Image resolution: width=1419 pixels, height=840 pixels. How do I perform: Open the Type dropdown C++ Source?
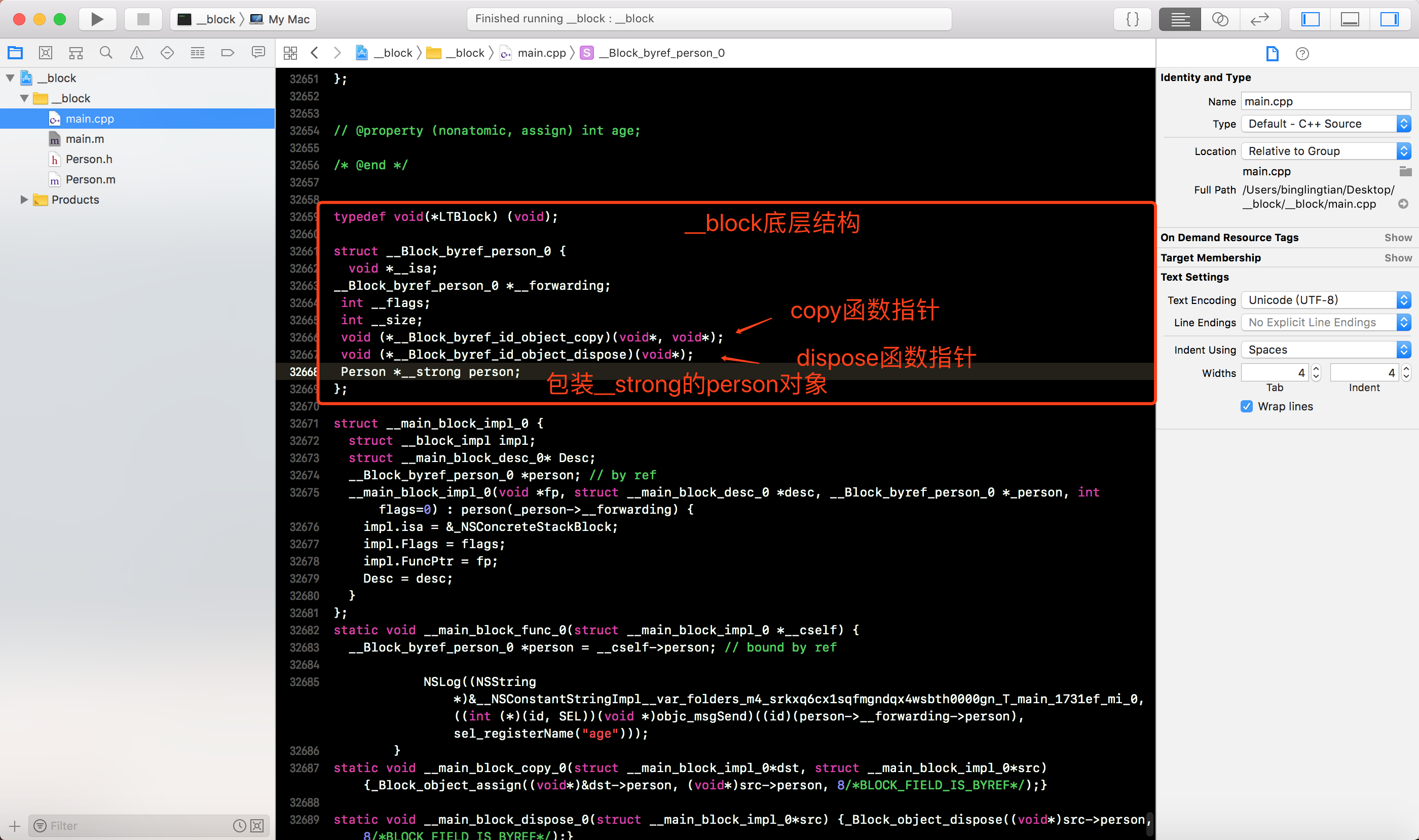[1326, 124]
